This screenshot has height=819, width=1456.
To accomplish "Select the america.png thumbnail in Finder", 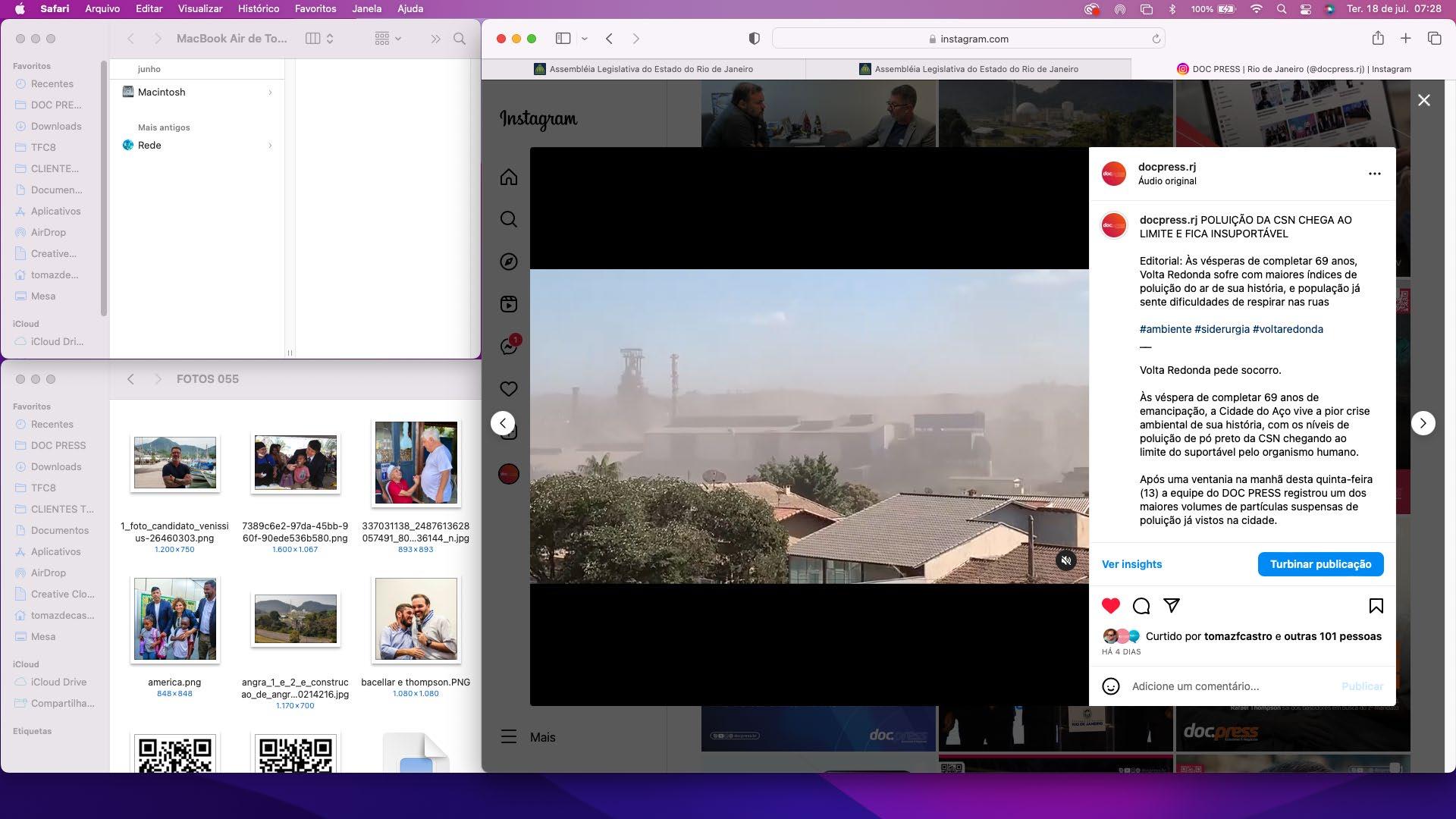I will (x=174, y=620).
